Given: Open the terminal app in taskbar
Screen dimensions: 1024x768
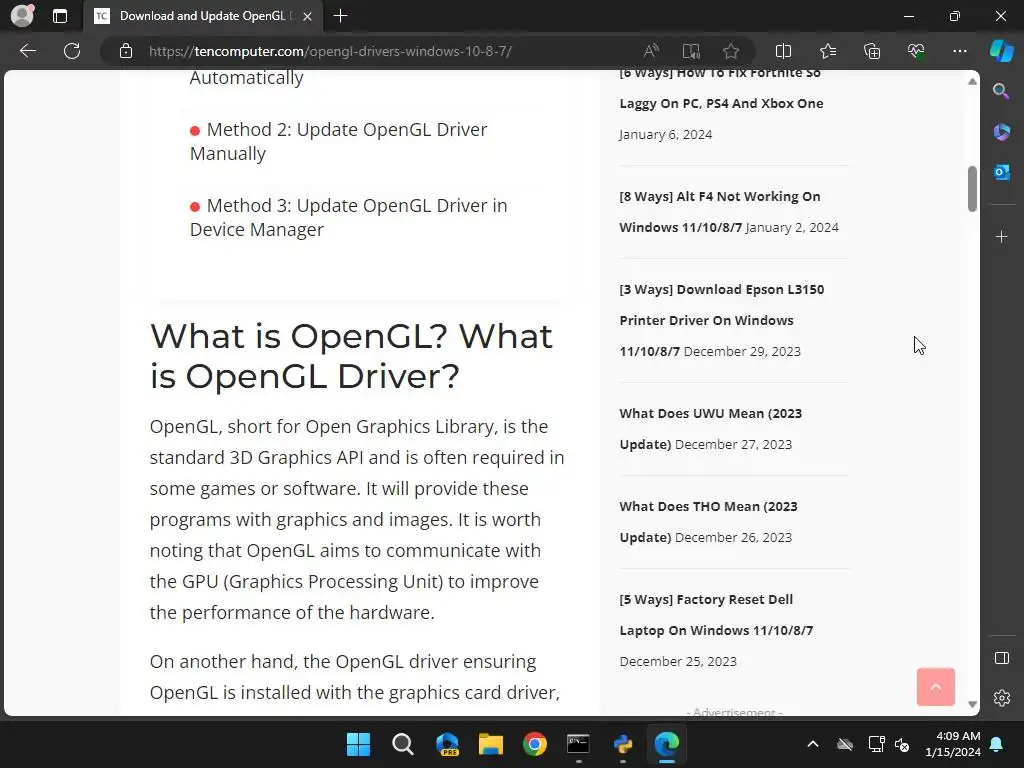Looking at the screenshot, I should (579, 744).
